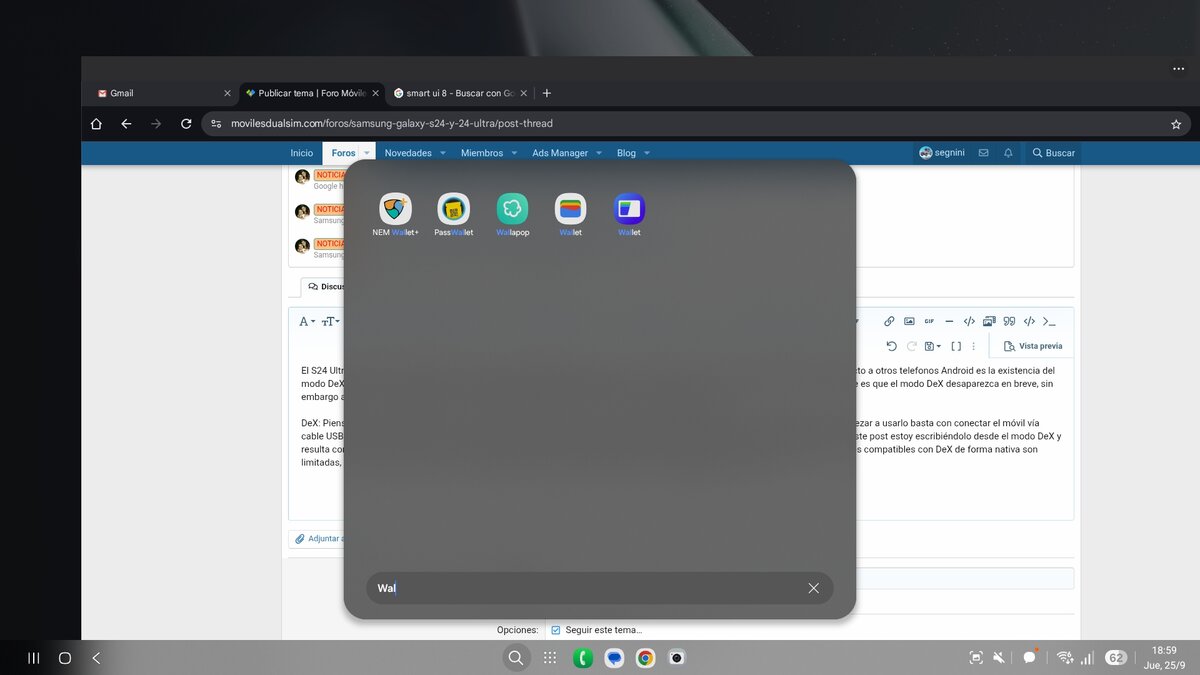Open forum inbox conversations (envelope icon)
The image size is (1200, 675).
pyautogui.click(x=983, y=153)
